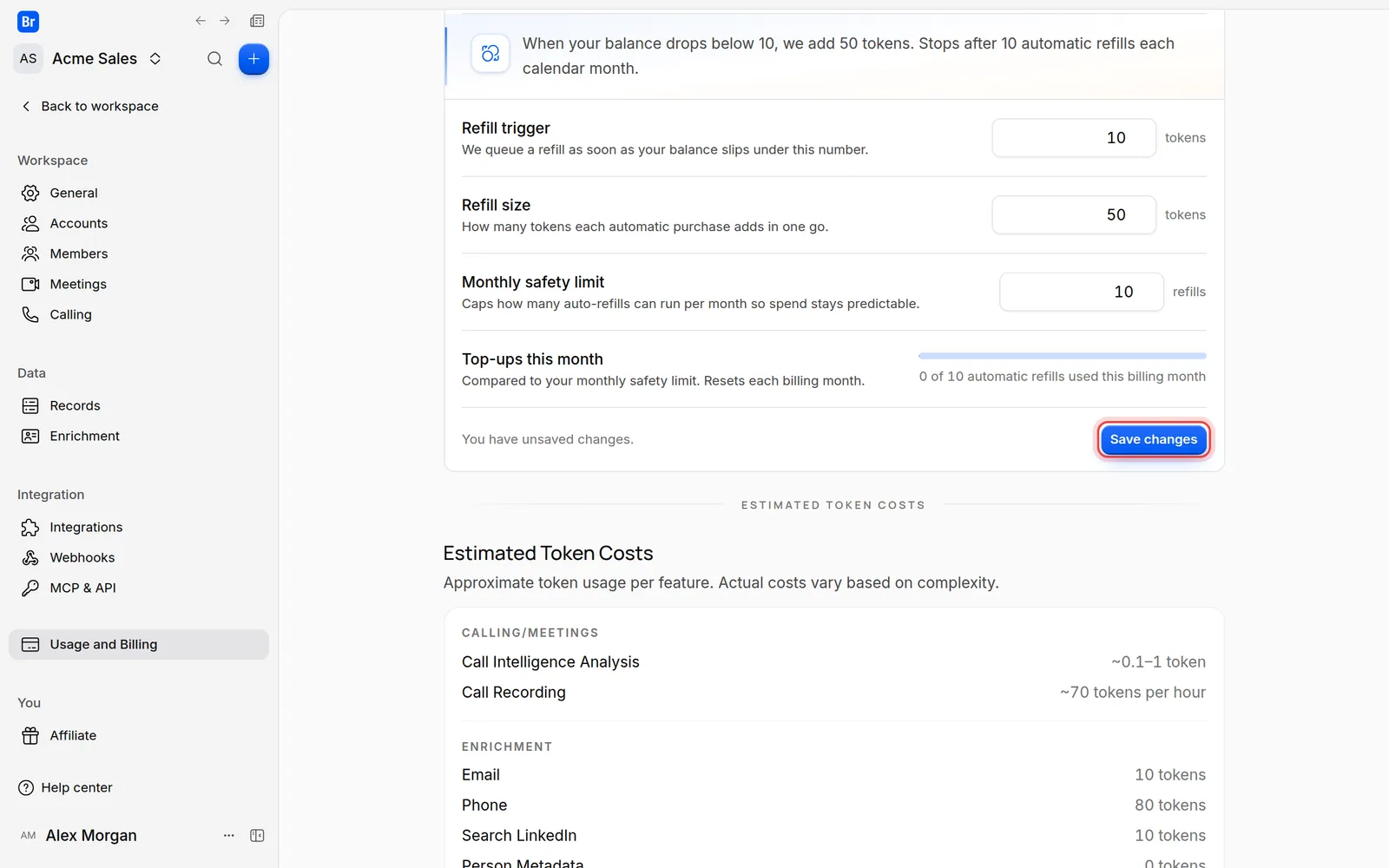Viewport: 1389px width, 868px height.
Task: Open the Meetings settings page
Action: tap(139, 284)
